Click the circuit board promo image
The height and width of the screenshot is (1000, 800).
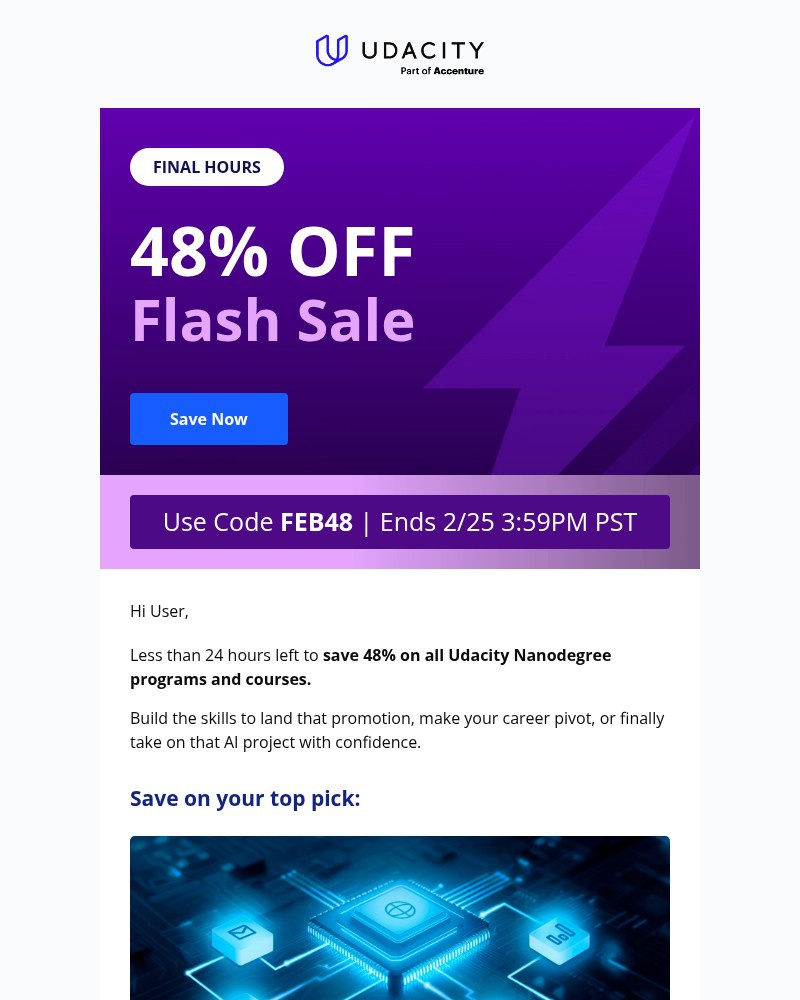(x=400, y=918)
